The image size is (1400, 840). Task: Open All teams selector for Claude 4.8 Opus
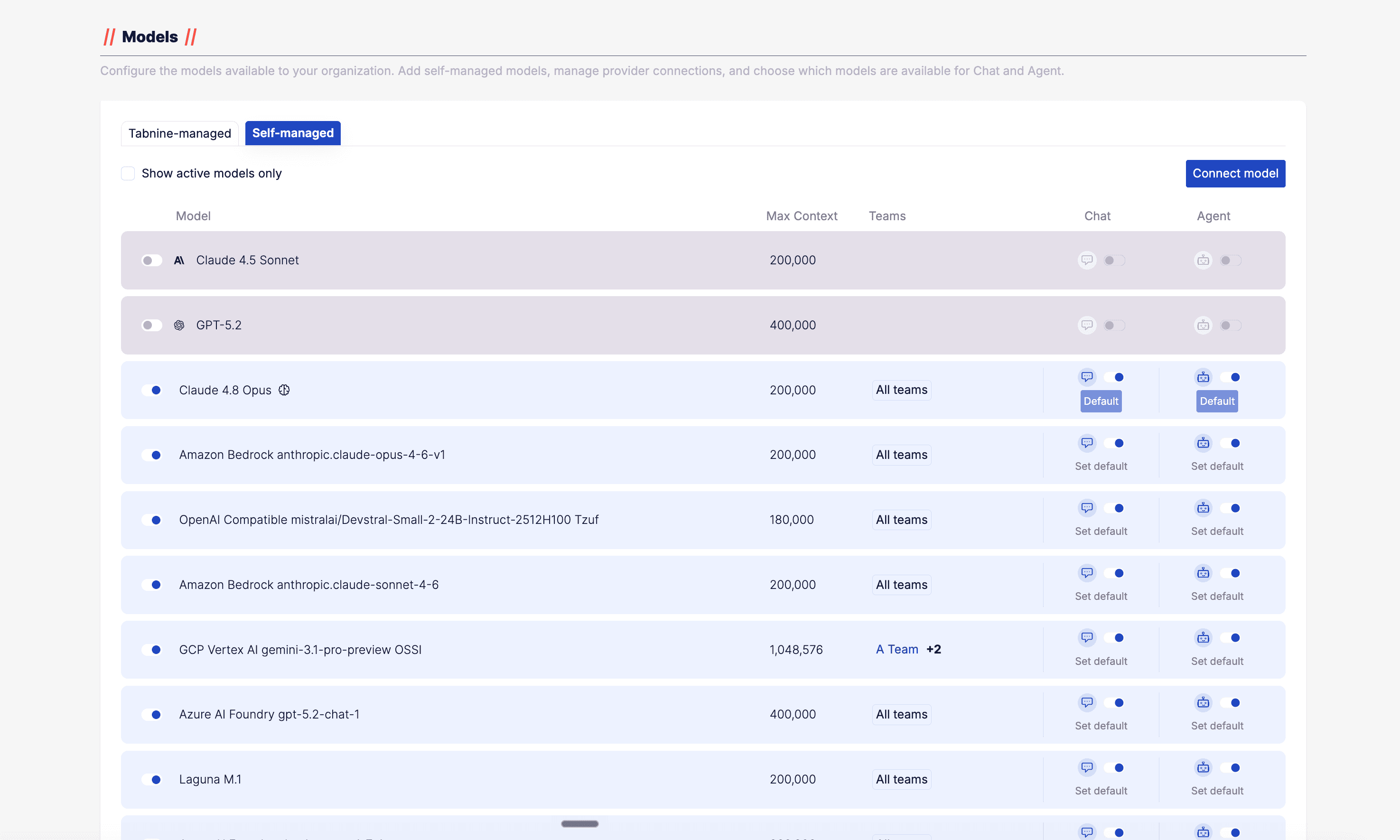(901, 390)
